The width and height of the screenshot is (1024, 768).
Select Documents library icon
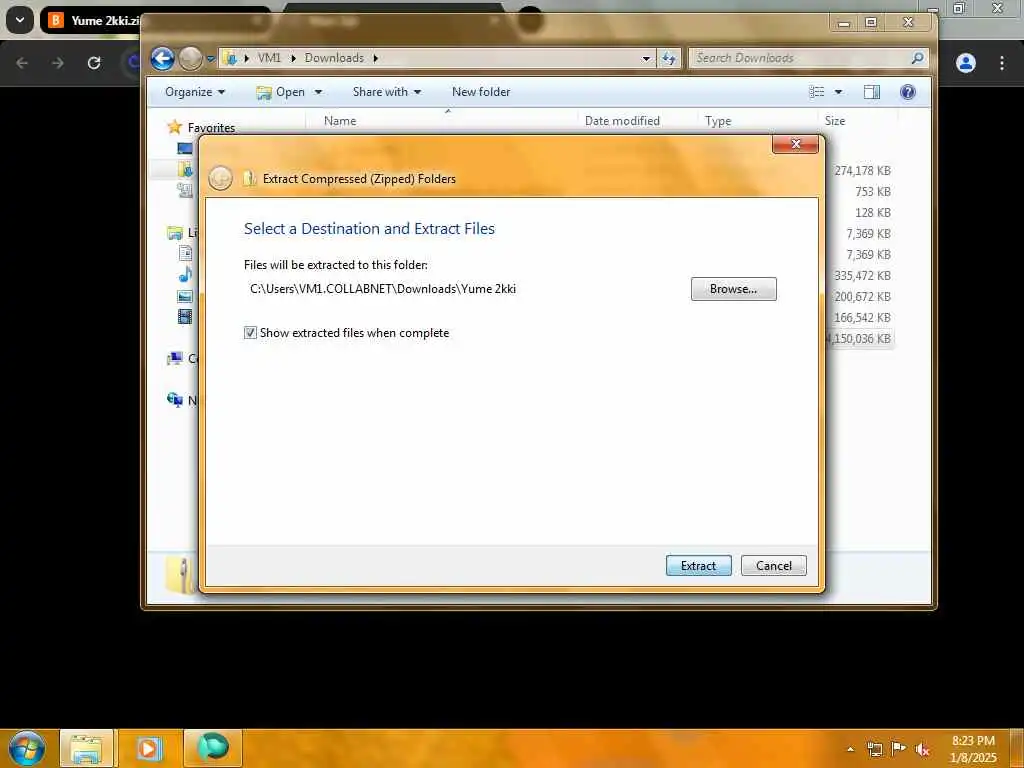coord(185,253)
